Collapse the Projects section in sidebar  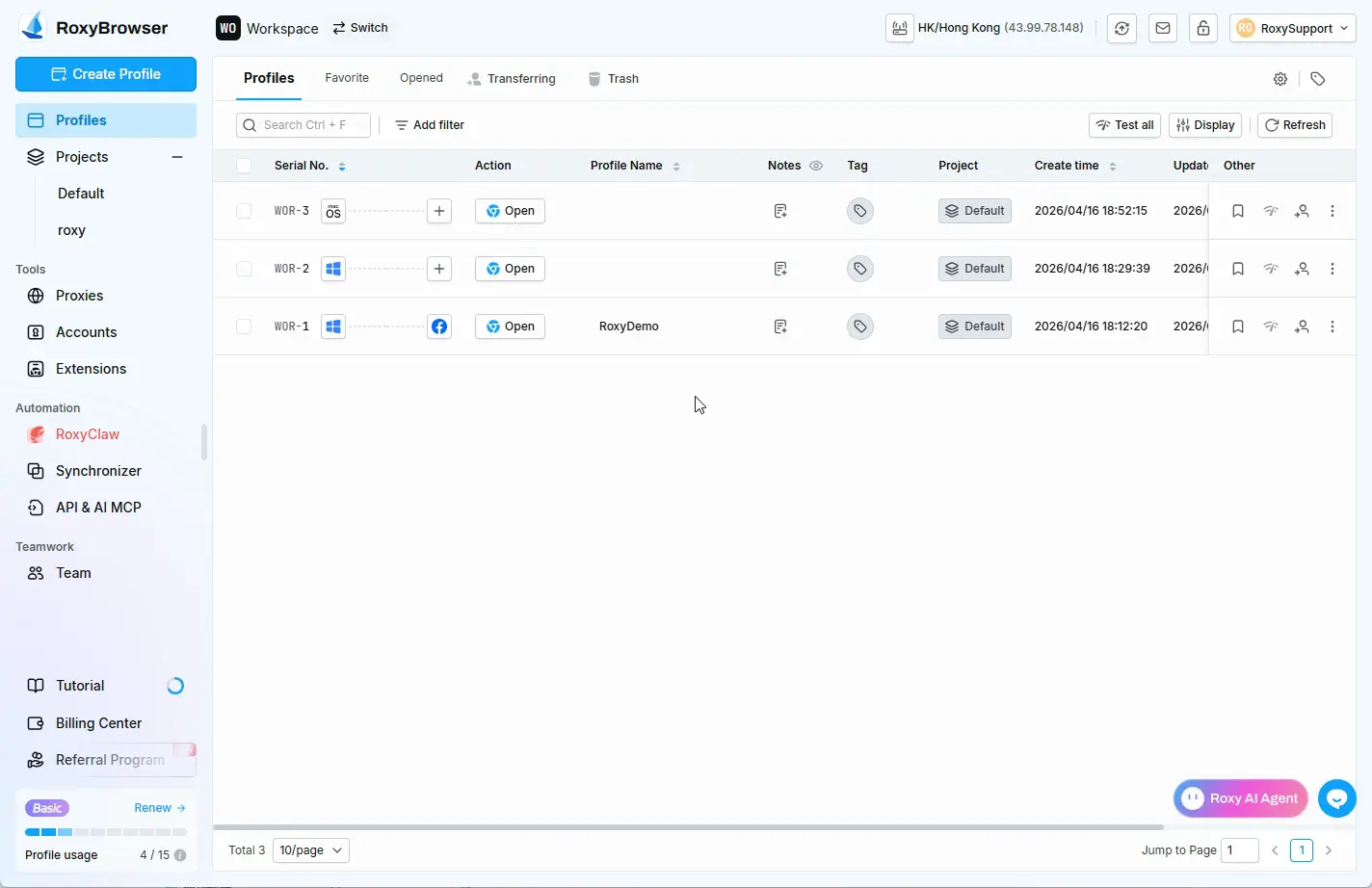[x=177, y=157]
